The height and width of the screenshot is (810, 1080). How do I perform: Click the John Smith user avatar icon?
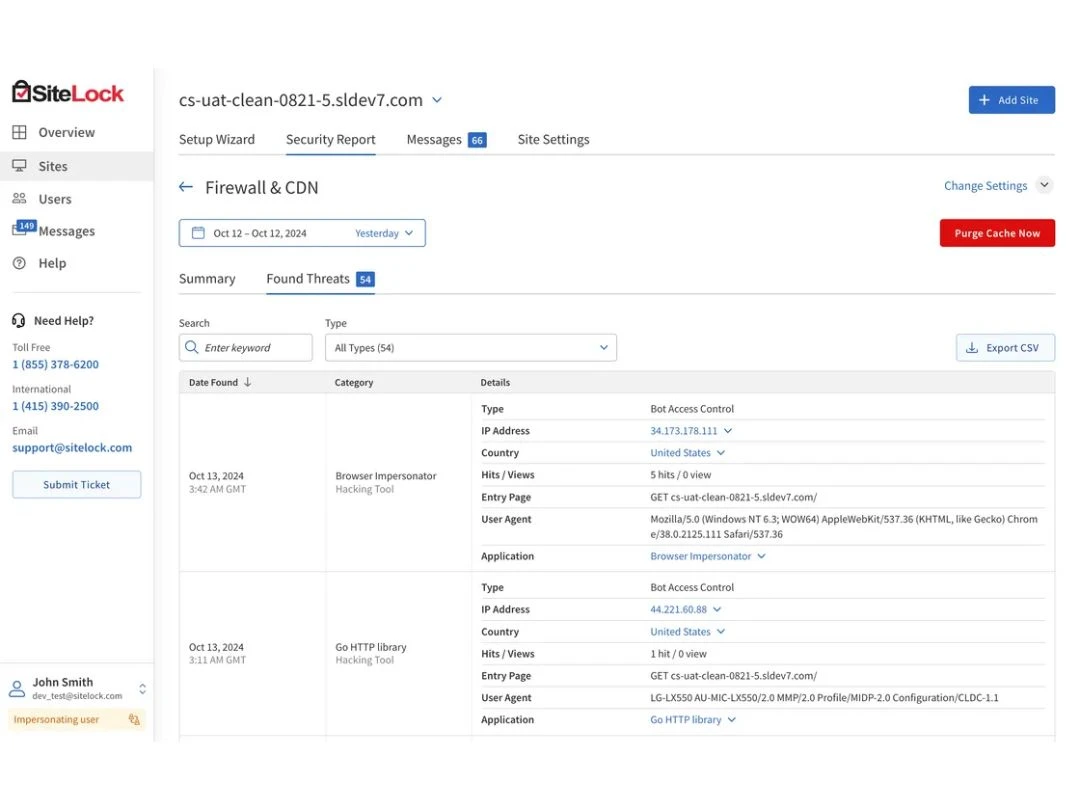17,688
